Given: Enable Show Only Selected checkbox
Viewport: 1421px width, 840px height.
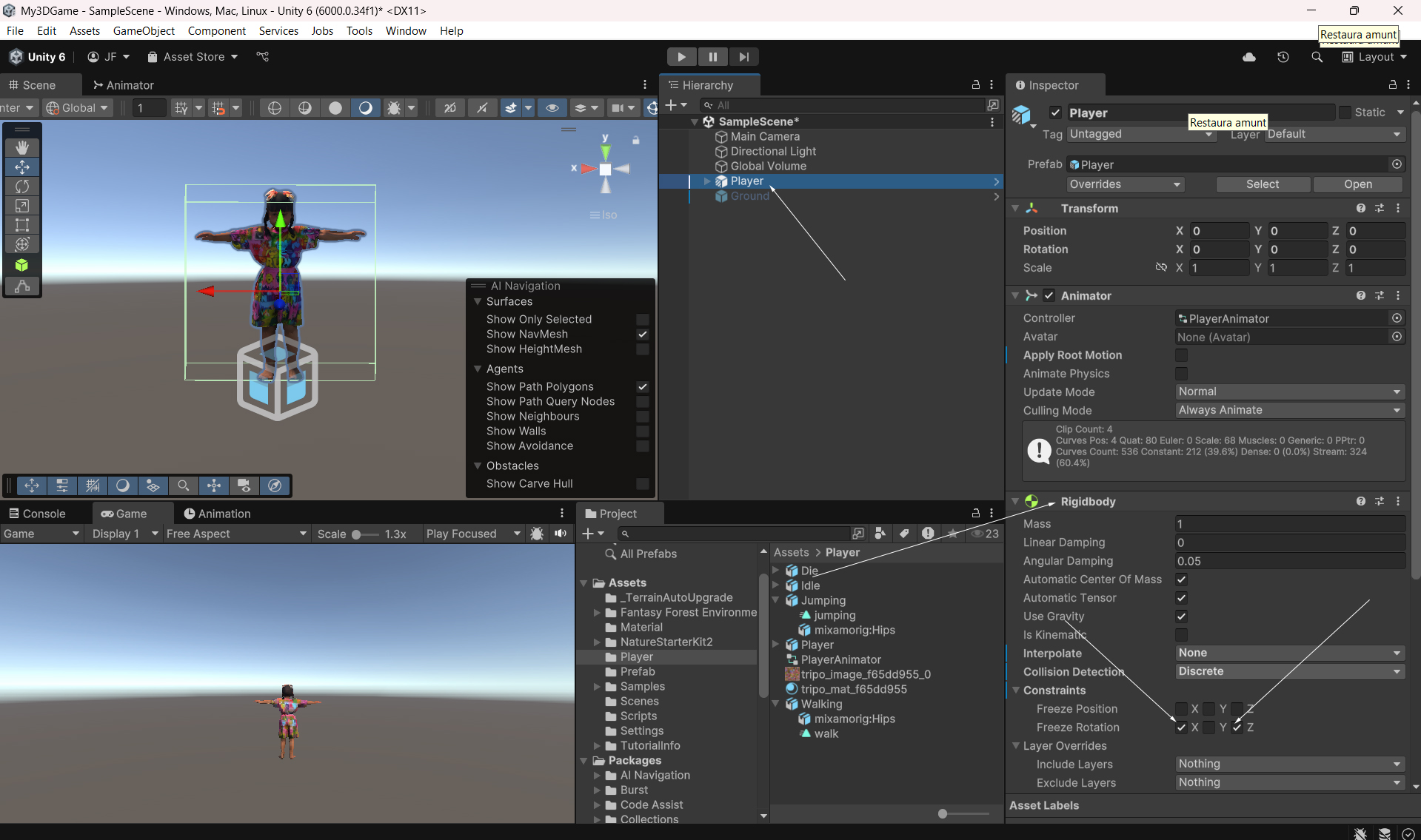Looking at the screenshot, I should [x=642, y=320].
